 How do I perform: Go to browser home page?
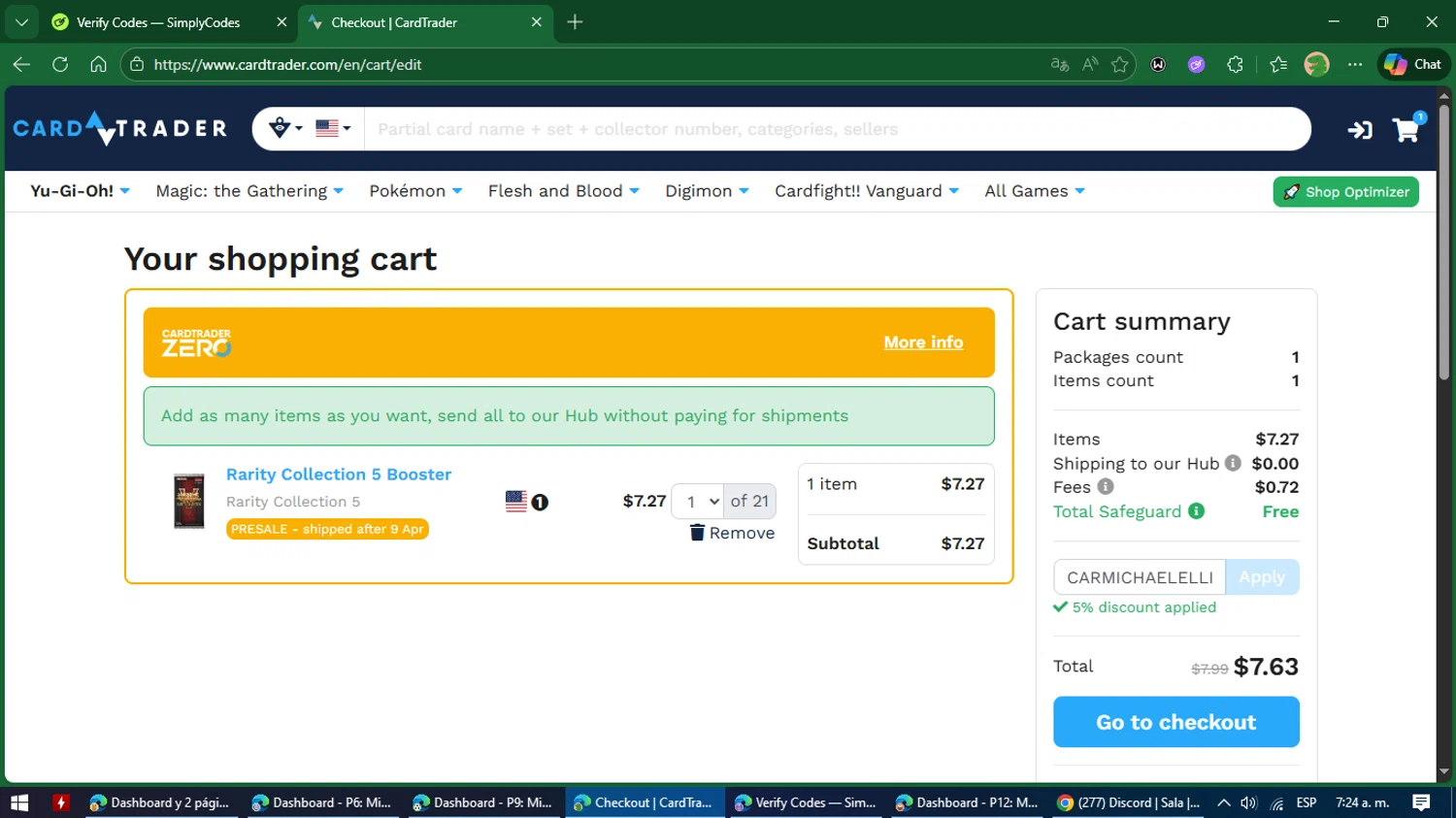coord(98,64)
